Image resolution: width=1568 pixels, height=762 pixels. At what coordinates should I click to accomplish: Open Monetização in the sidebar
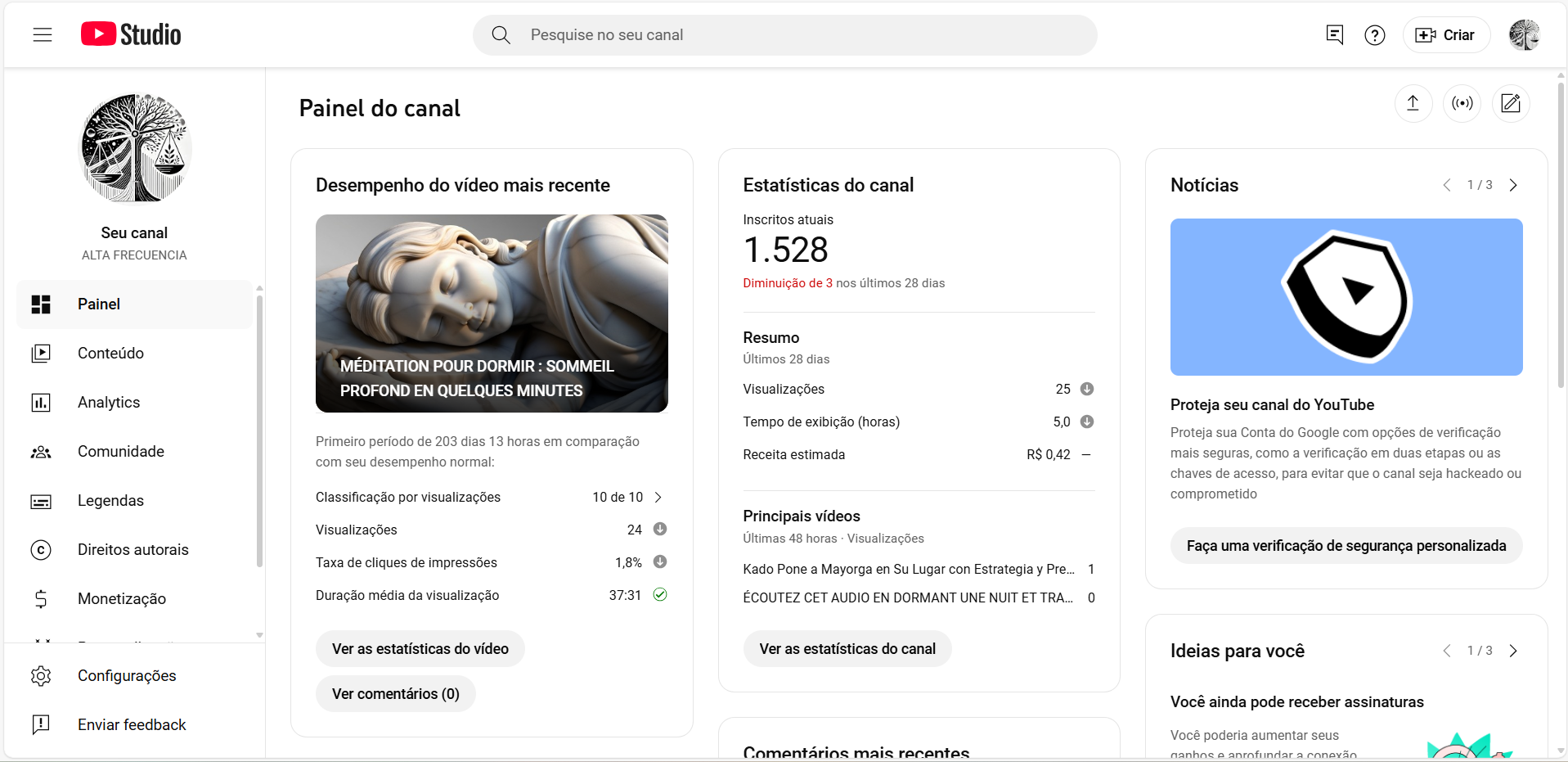(135, 599)
